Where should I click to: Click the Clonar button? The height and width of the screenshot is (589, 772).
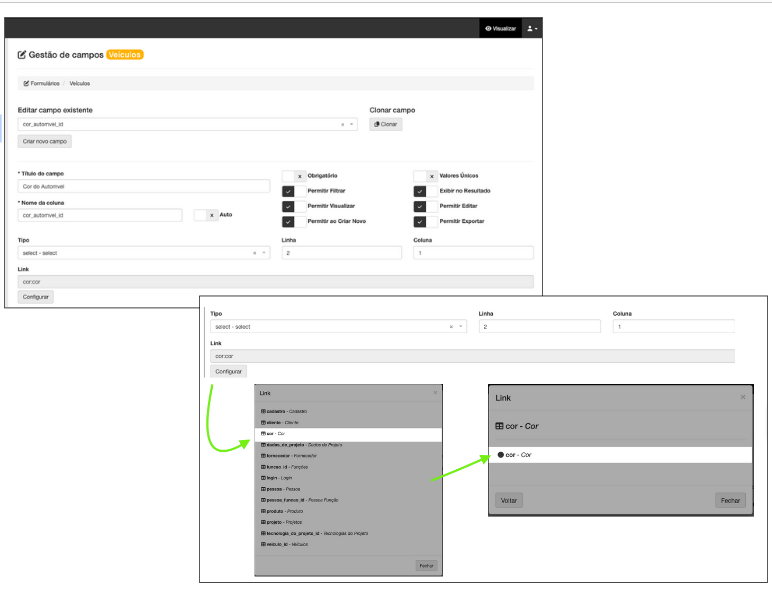coord(386,124)
